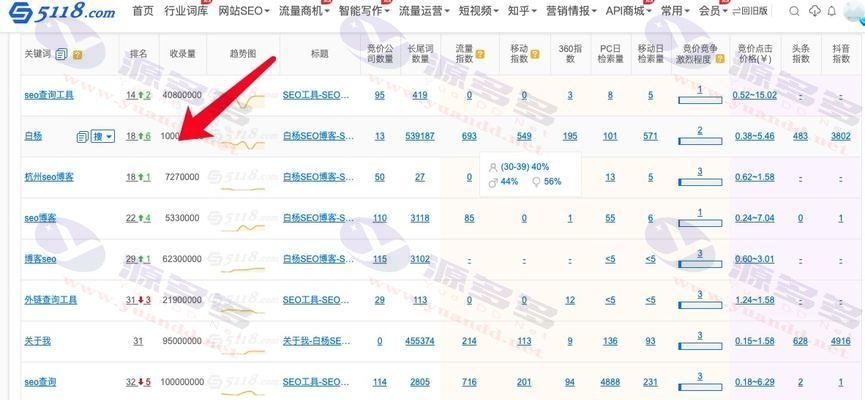Open keyword link seo查询工具
This screenshot has width=865, height=400.
(49, 95)
